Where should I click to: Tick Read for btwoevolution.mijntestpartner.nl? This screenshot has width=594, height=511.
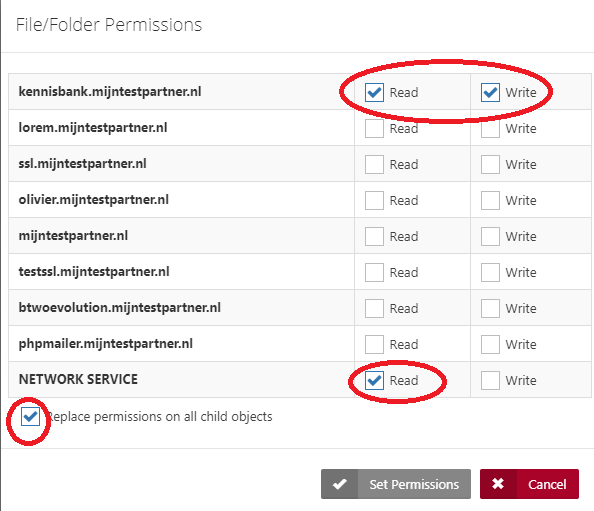374,308
